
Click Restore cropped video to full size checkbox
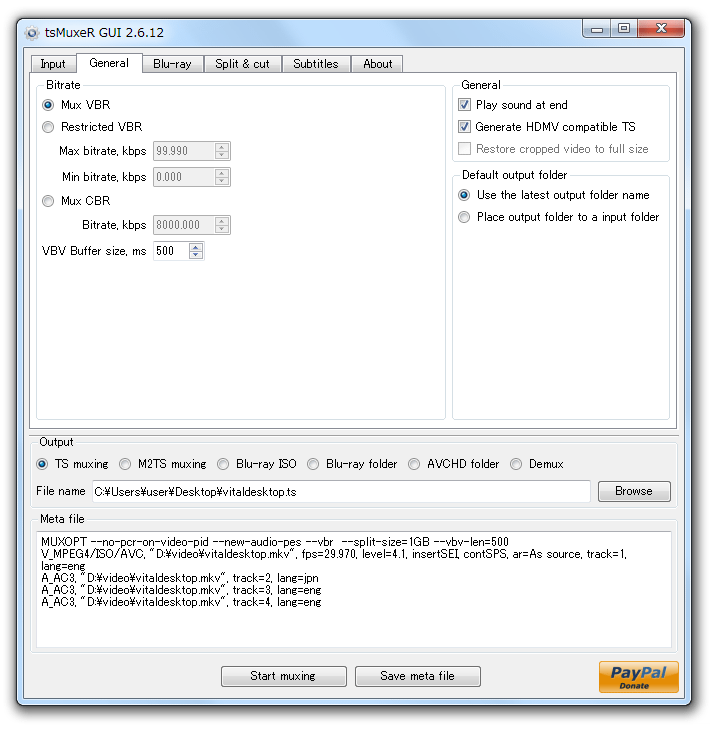click(464, 149)
